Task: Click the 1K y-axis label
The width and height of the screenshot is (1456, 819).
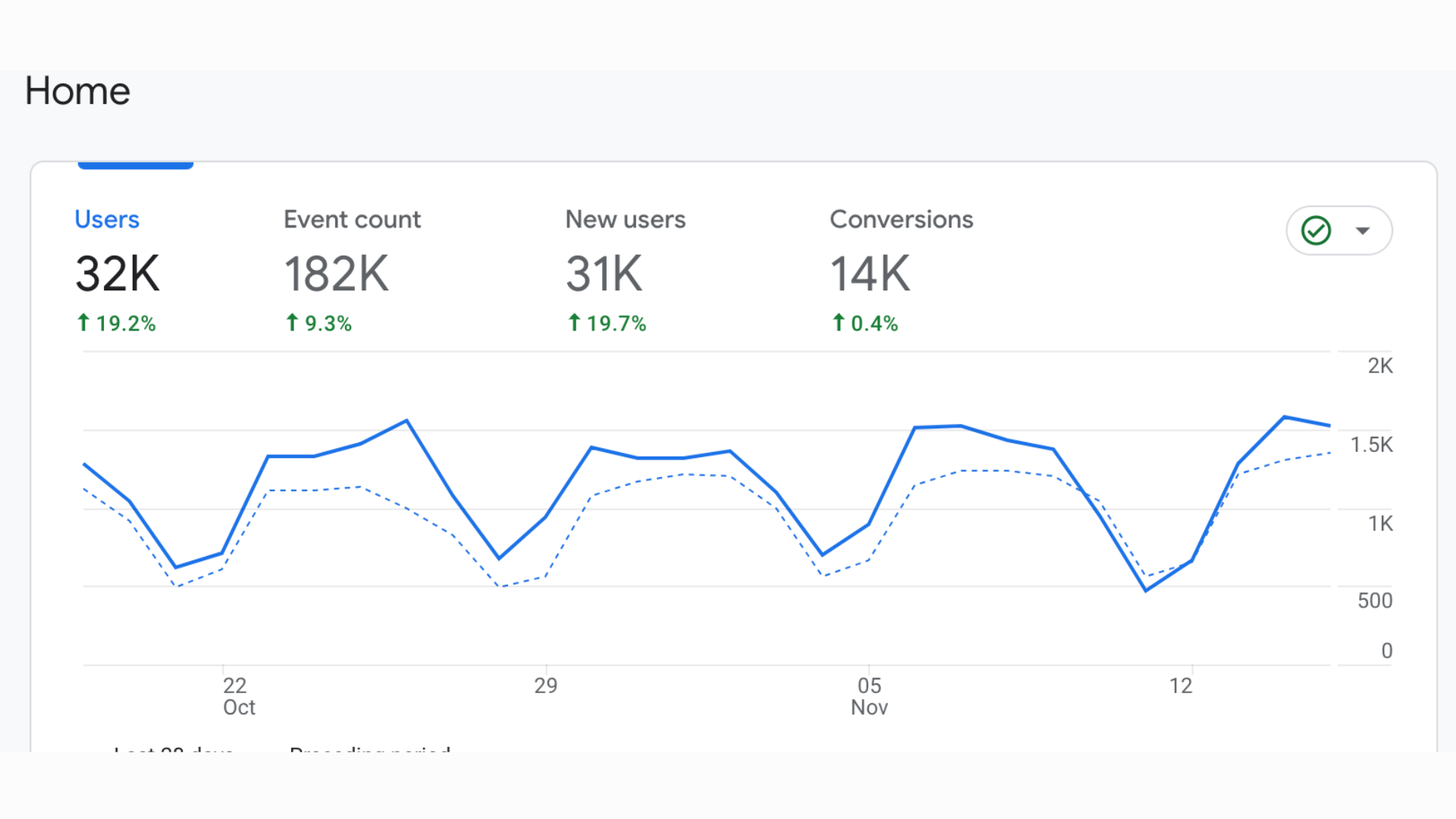Action: coord(1380,523)
